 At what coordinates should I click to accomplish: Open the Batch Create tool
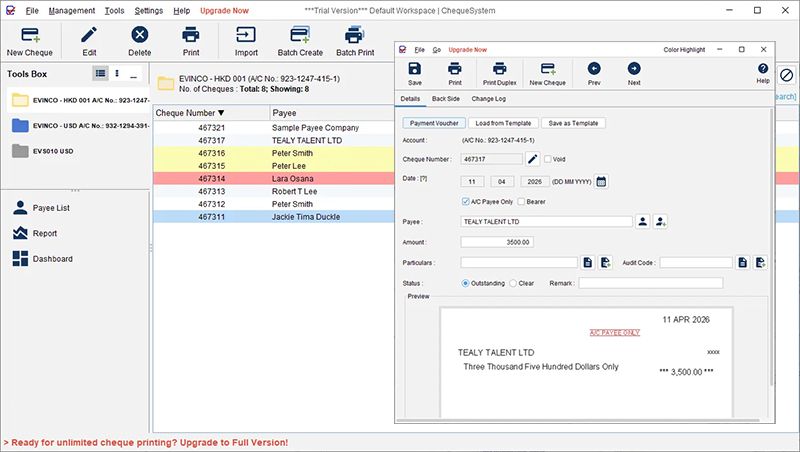[x=300, y=41]
